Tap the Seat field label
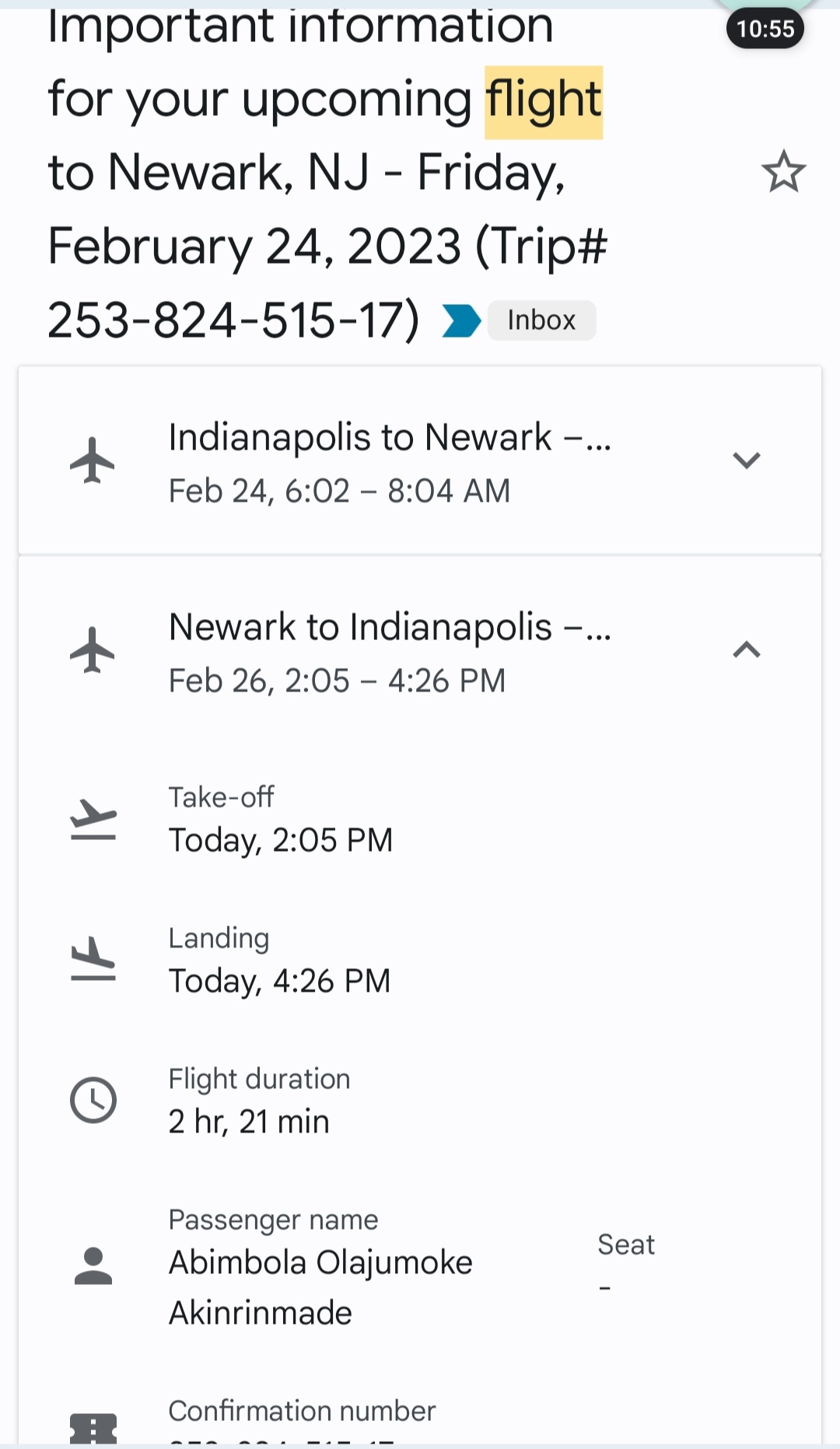Screen dimensions: 840x1449 coord(626,1245)
